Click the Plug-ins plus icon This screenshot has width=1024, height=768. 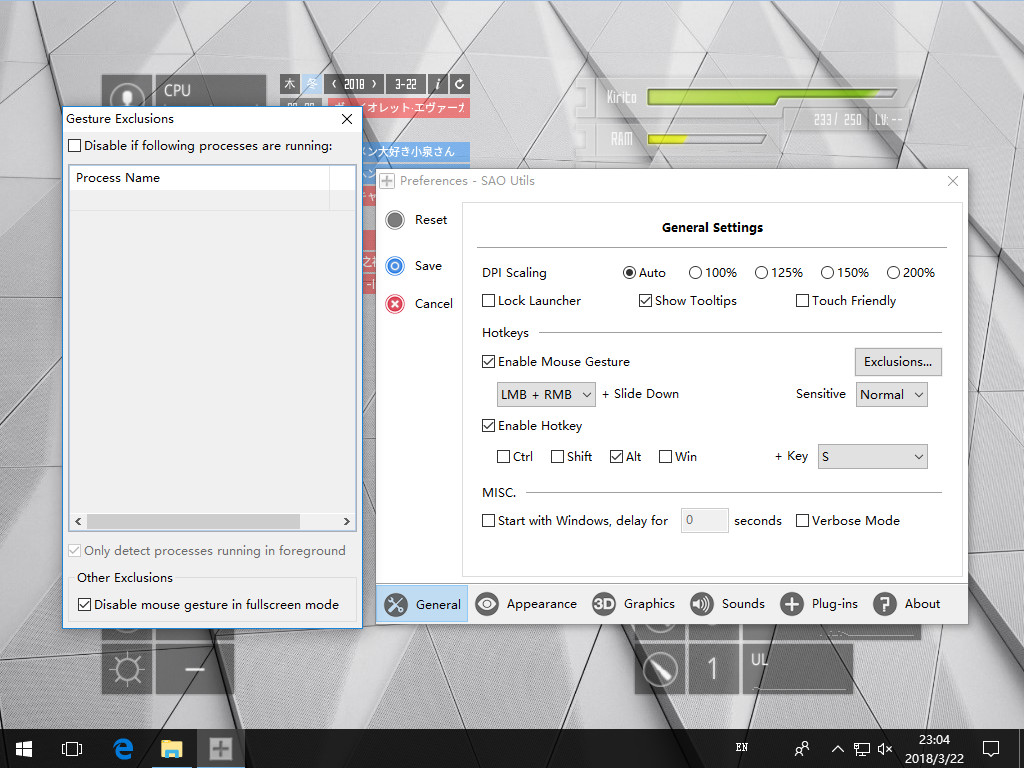tap(791, 604)
